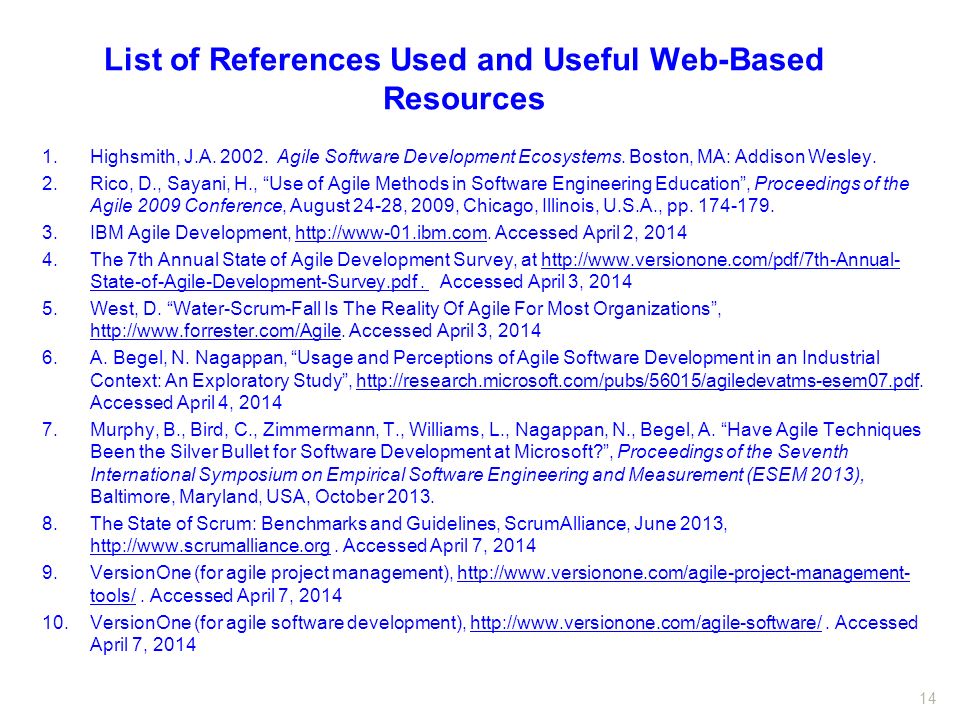This screenshot has height=720, width=960.
Task: Click 'Accessed April 4, 2014' text
Action: (x=186, y=402)
